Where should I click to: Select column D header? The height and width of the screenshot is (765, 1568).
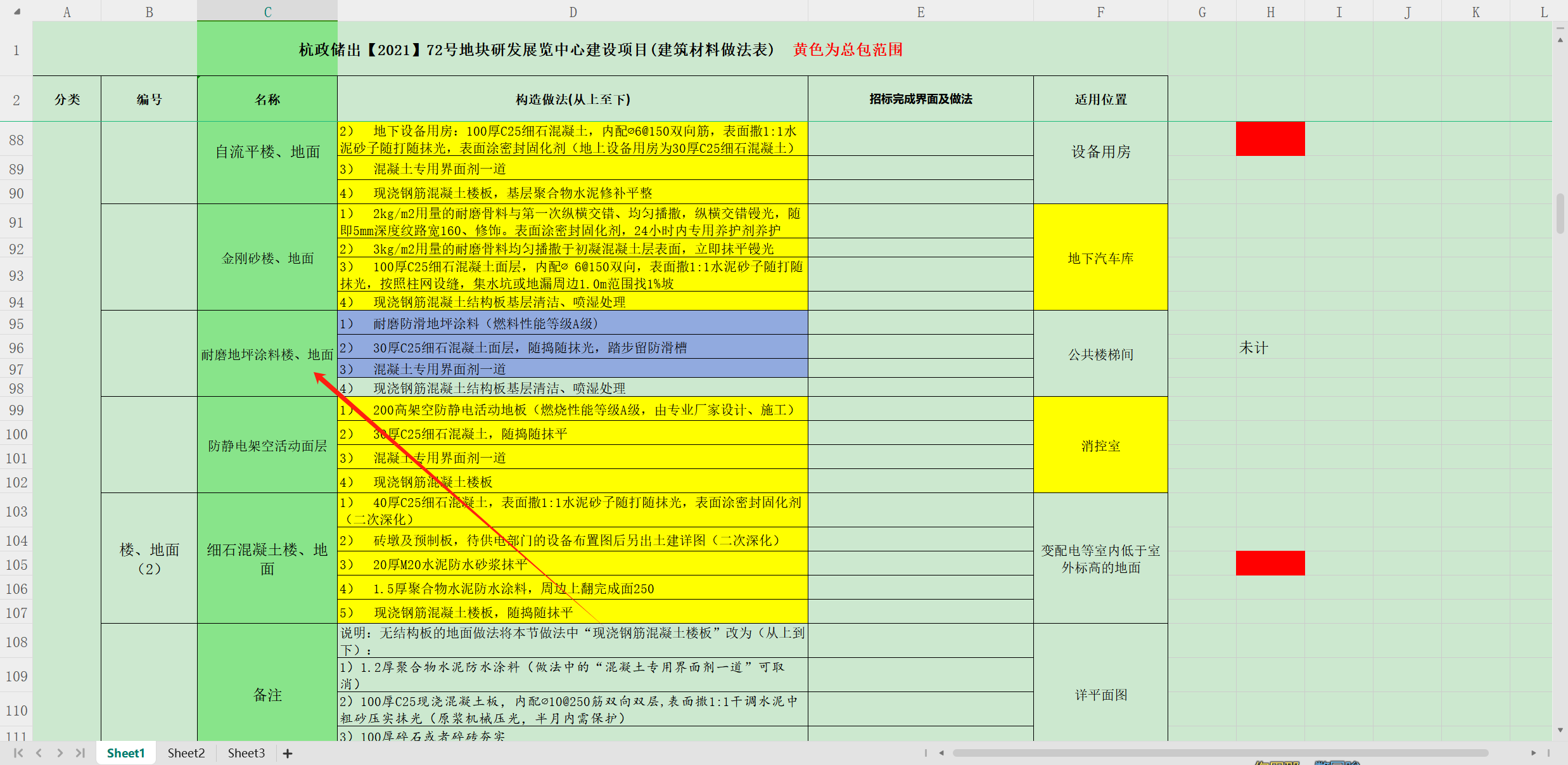point(573,11)
